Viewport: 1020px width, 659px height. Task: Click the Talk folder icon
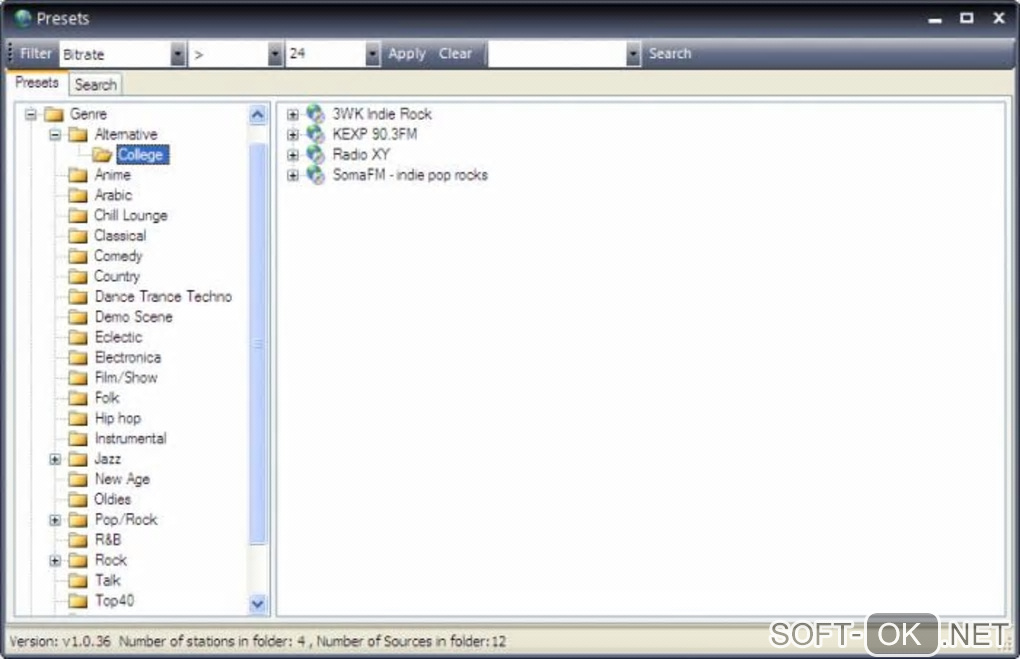(78, 580)
